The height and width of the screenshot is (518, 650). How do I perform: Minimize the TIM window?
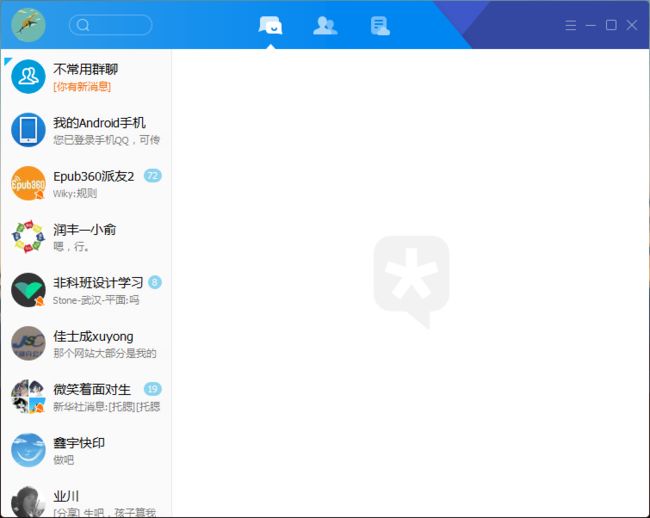point(591,25)
